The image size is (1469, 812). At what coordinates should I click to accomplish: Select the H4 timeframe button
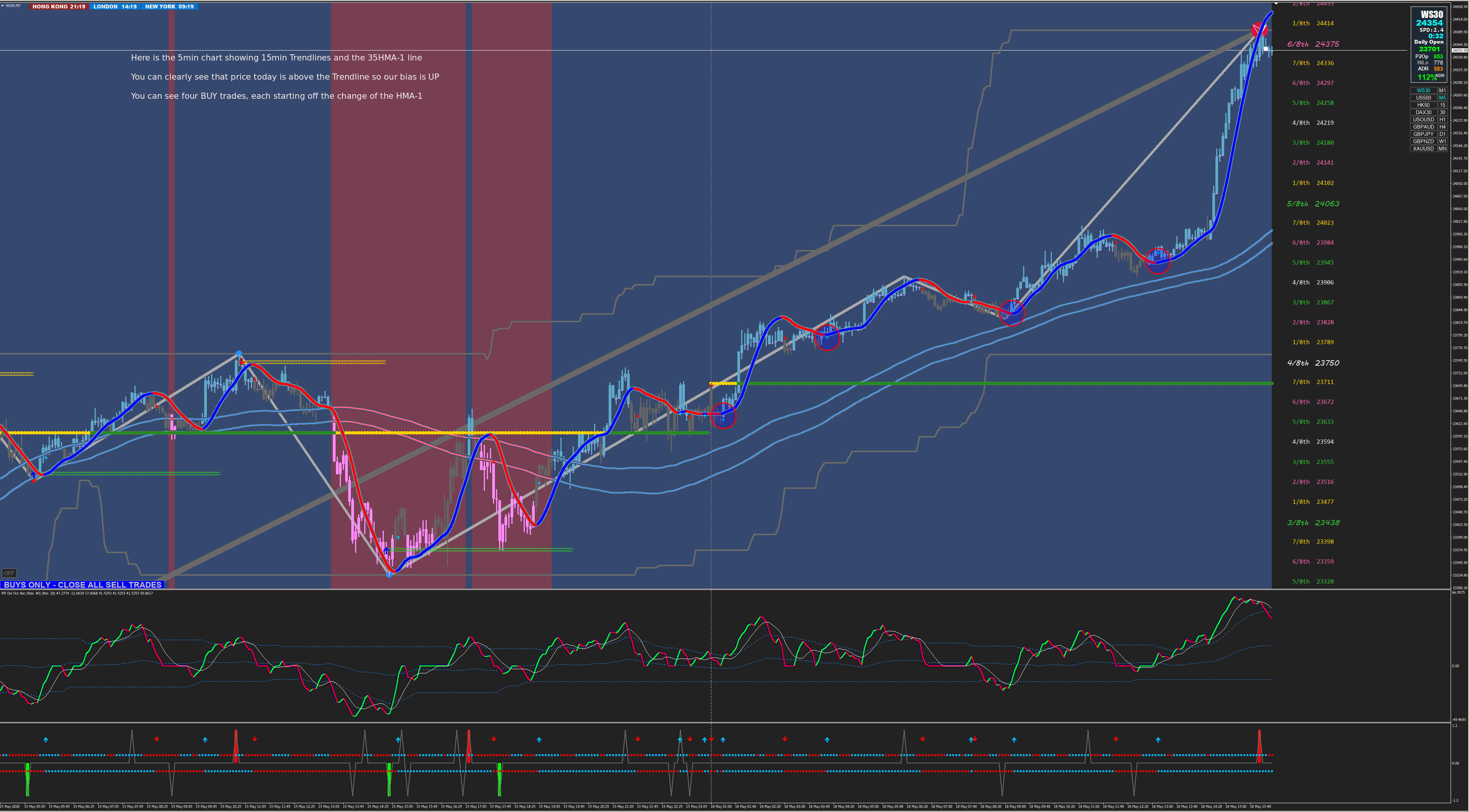click(x=1442, y=127)
